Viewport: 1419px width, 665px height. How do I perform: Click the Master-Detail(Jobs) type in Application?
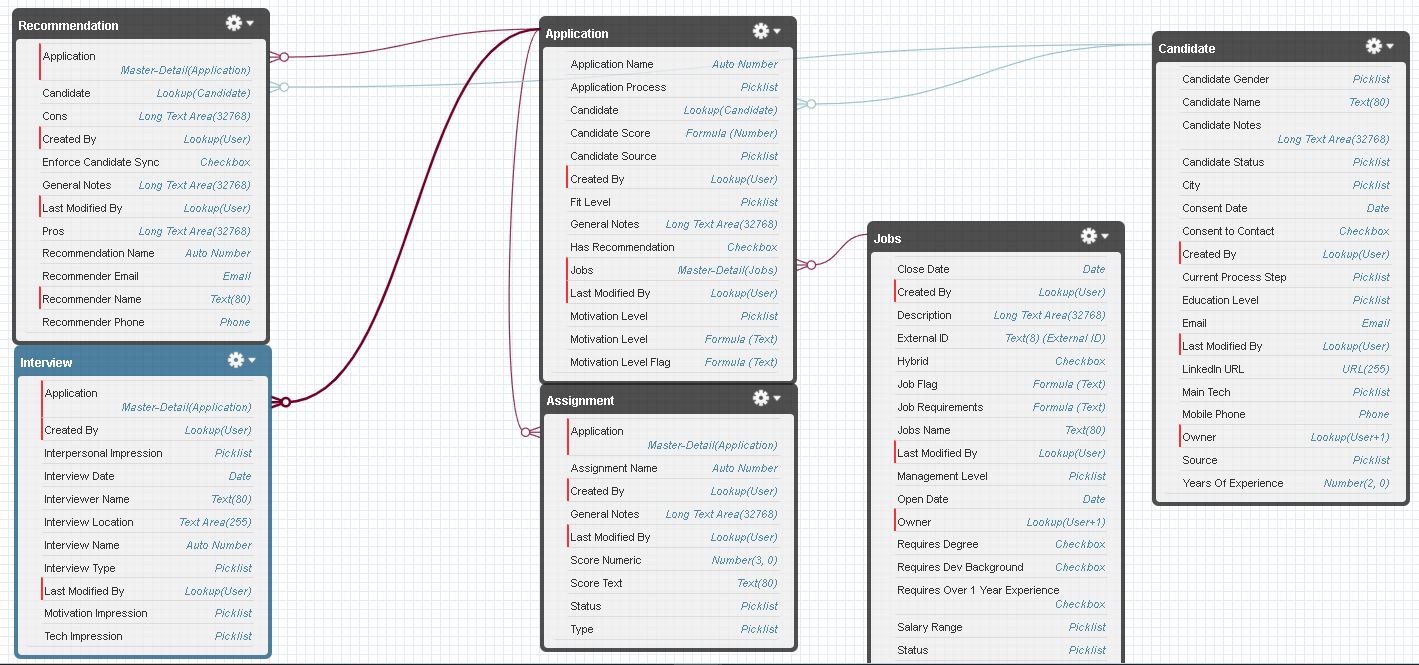[x=727, y=270]
